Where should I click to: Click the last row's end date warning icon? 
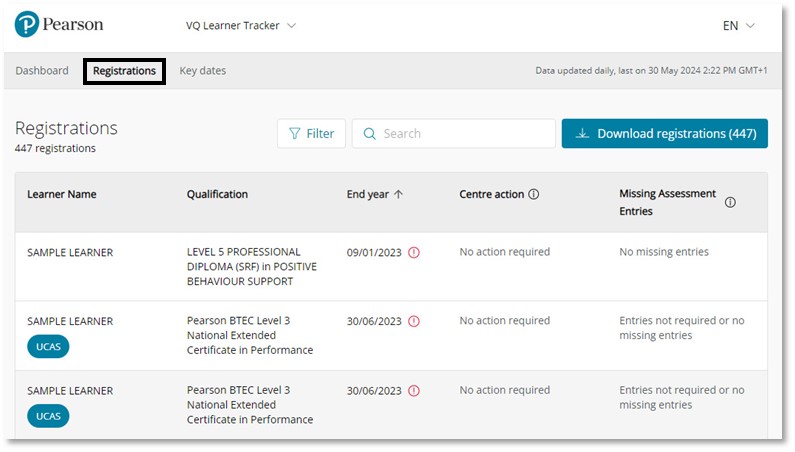coord(414,391)
